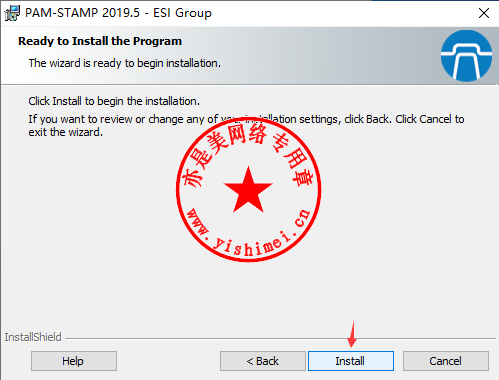Cancel the installation wizard

point(446,361)
